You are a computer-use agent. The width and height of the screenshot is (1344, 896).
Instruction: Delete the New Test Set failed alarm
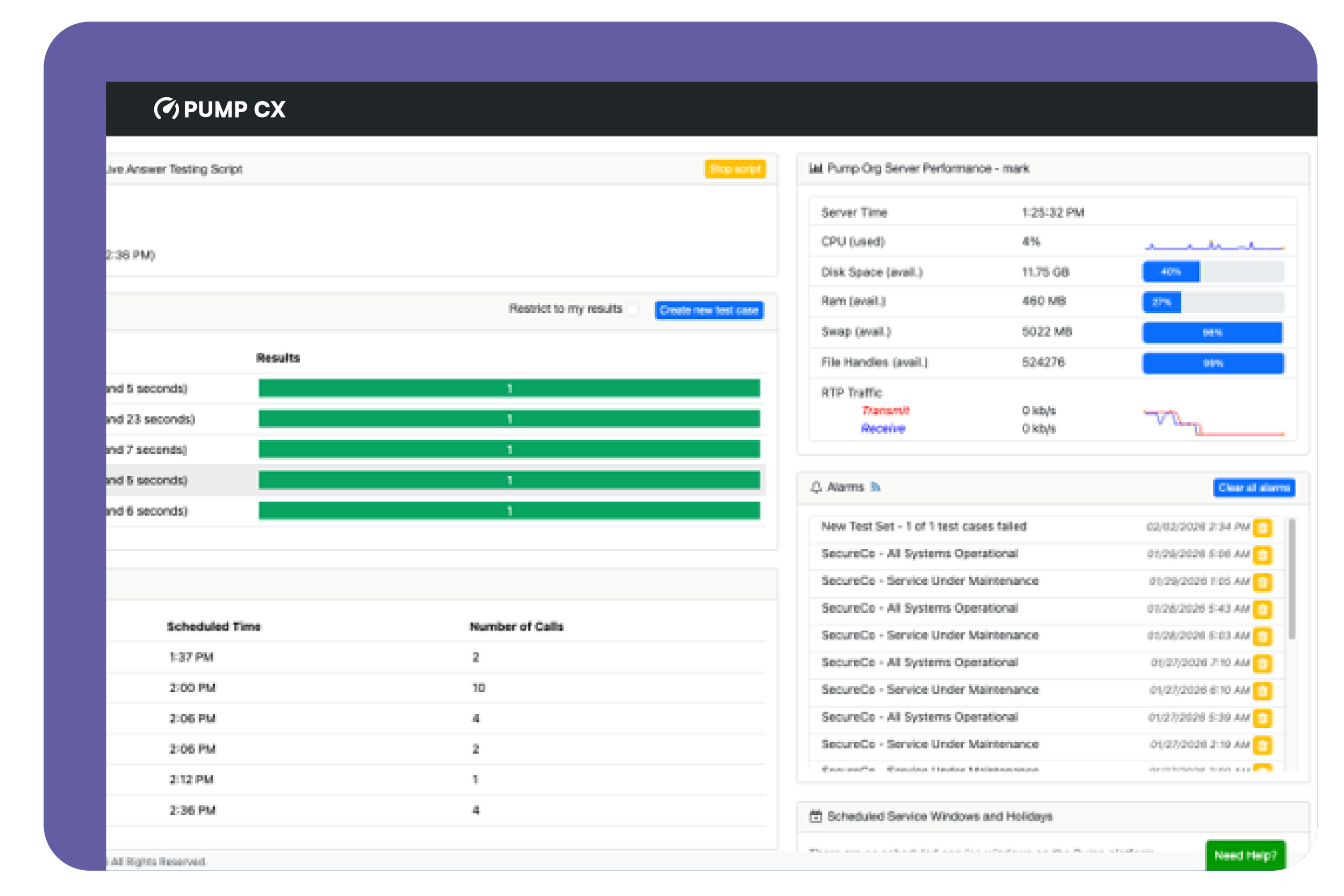point(1262,527)
